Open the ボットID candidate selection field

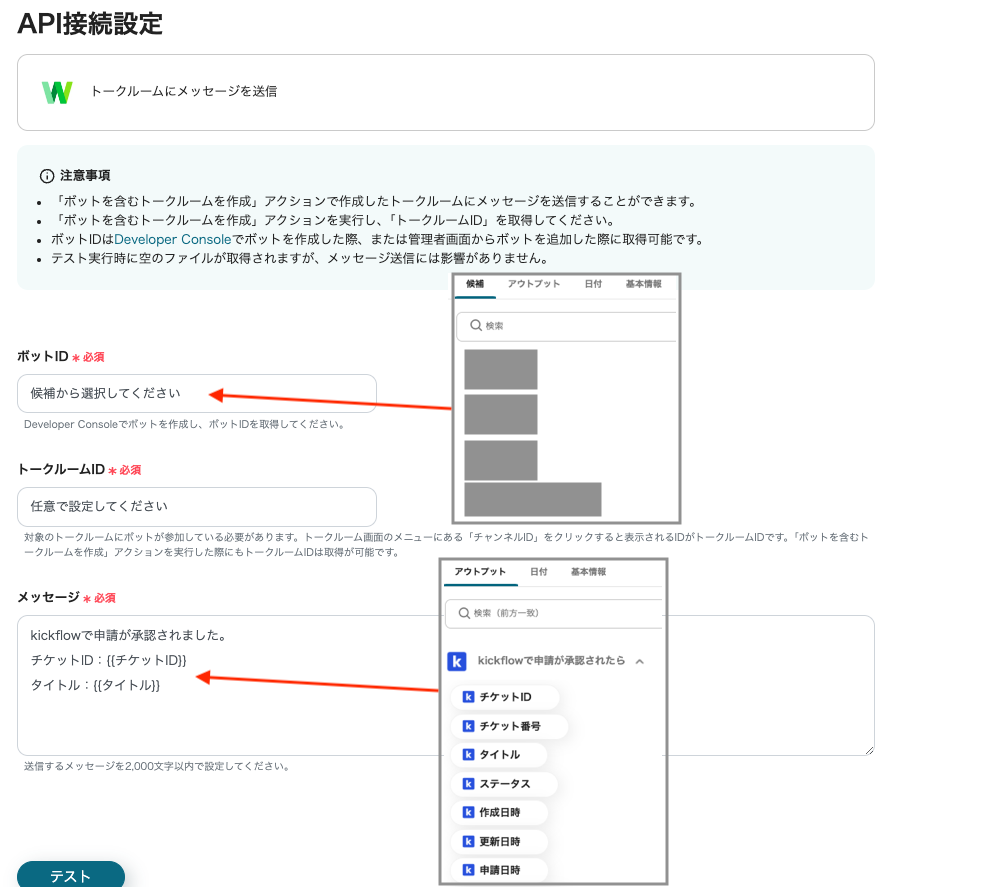click(x=196, y=393)
